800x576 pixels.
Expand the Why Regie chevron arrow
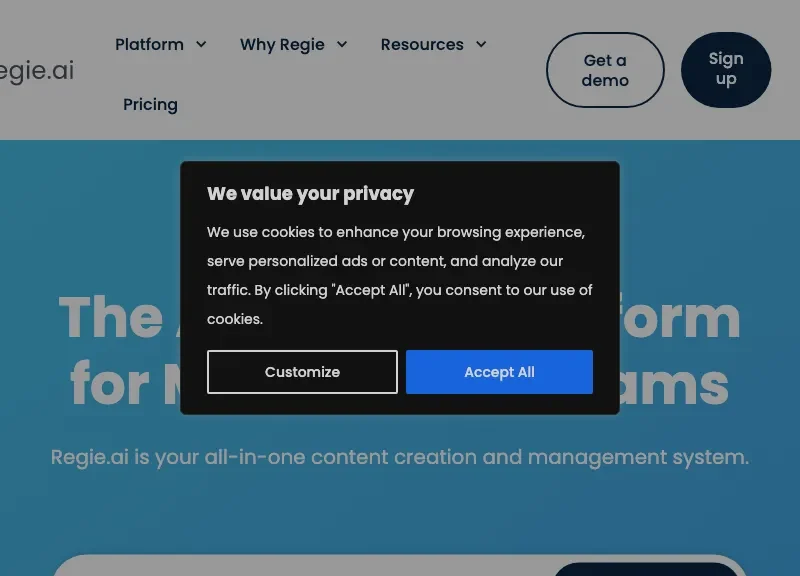342,44
